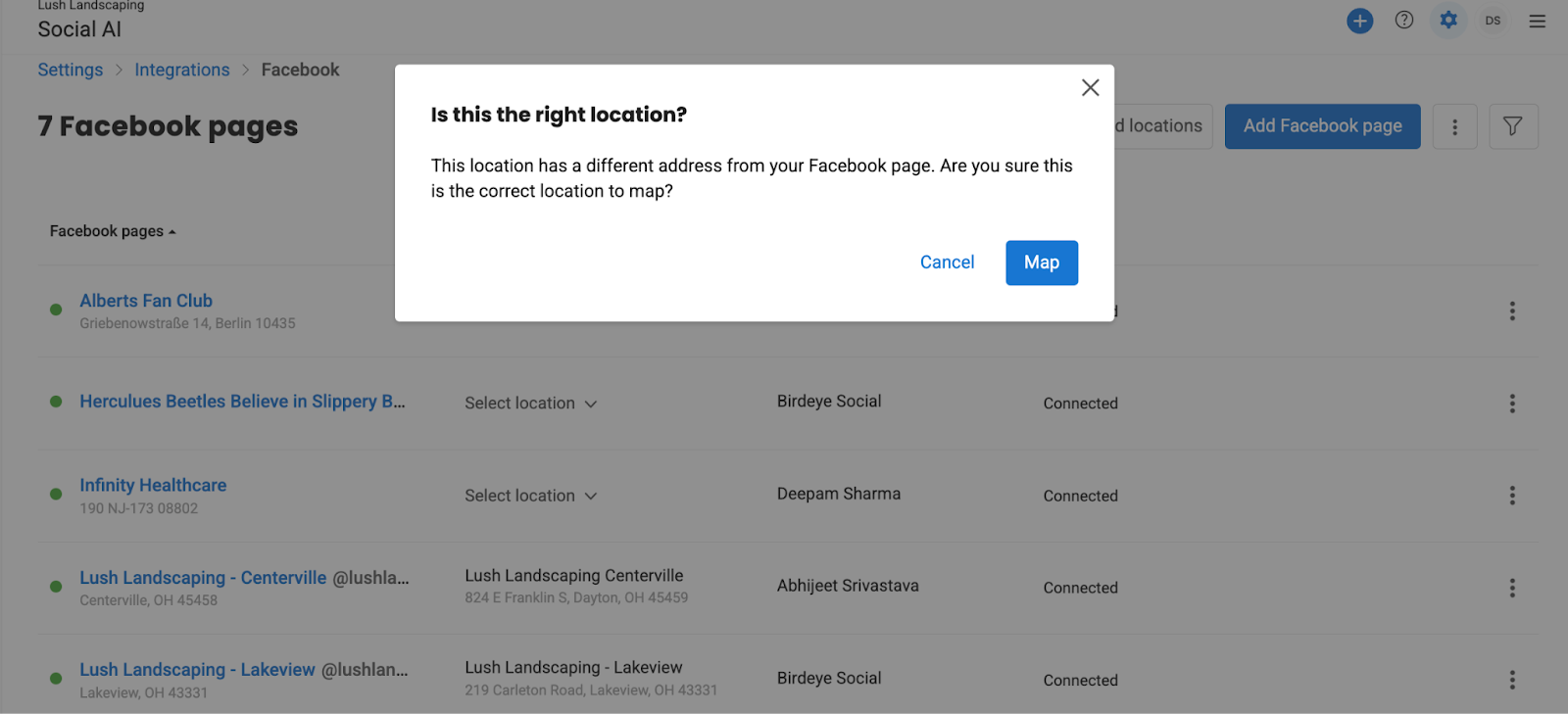Open the more options button beside Add Facebook page
Image resolution: width=1568 pixels, height=714 pixels.
(x=1454, y=126)
